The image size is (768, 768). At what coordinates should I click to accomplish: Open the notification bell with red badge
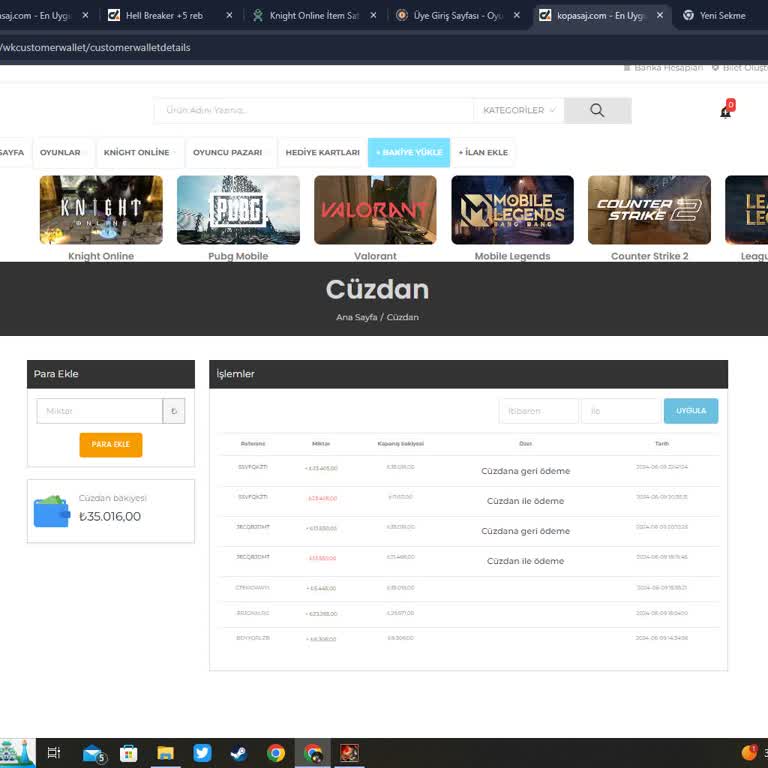[726, 110]
